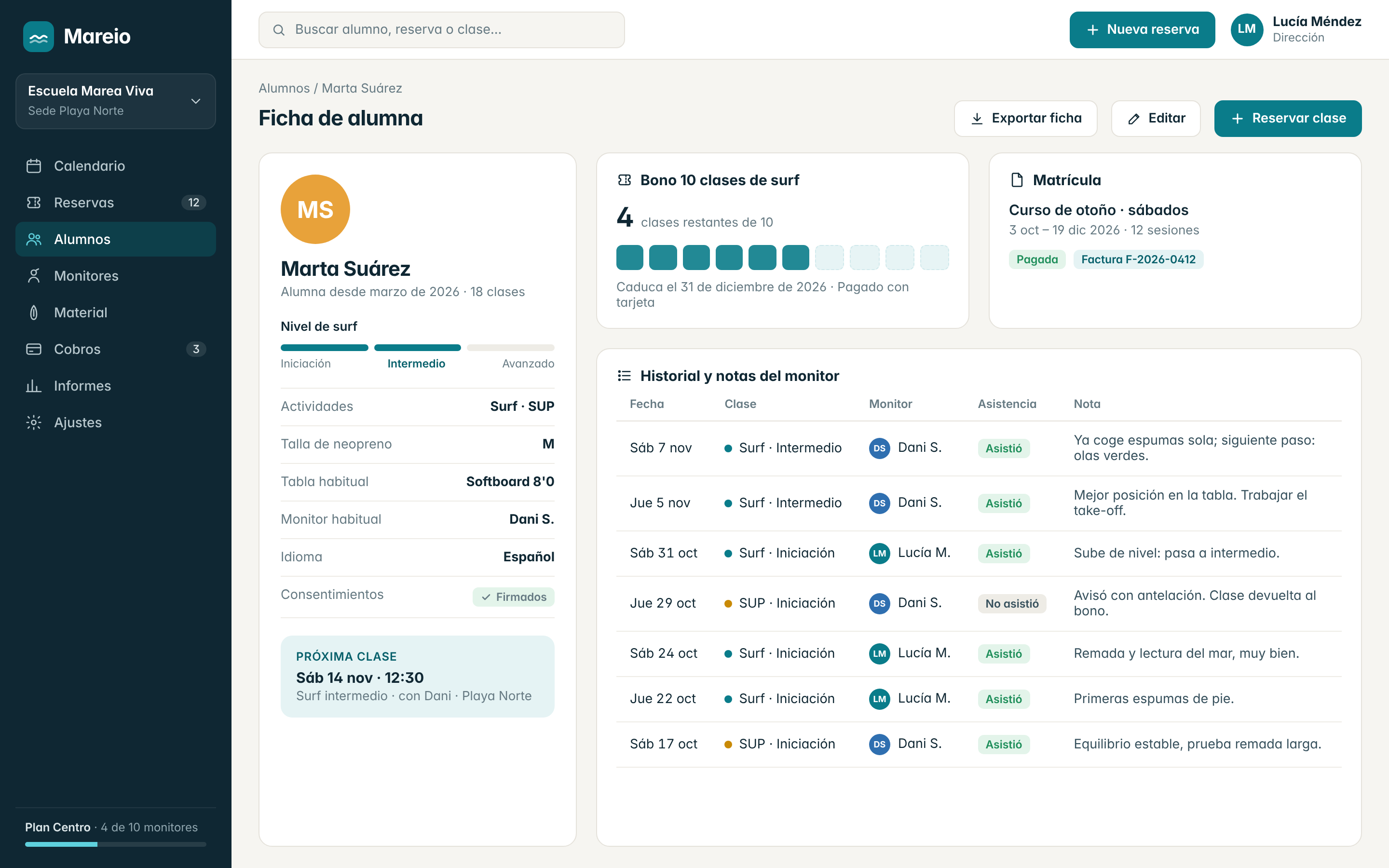Click the Ajustes gear icon in sidebar
This screenshot has width=1389, height=868.
coord(34,422)
